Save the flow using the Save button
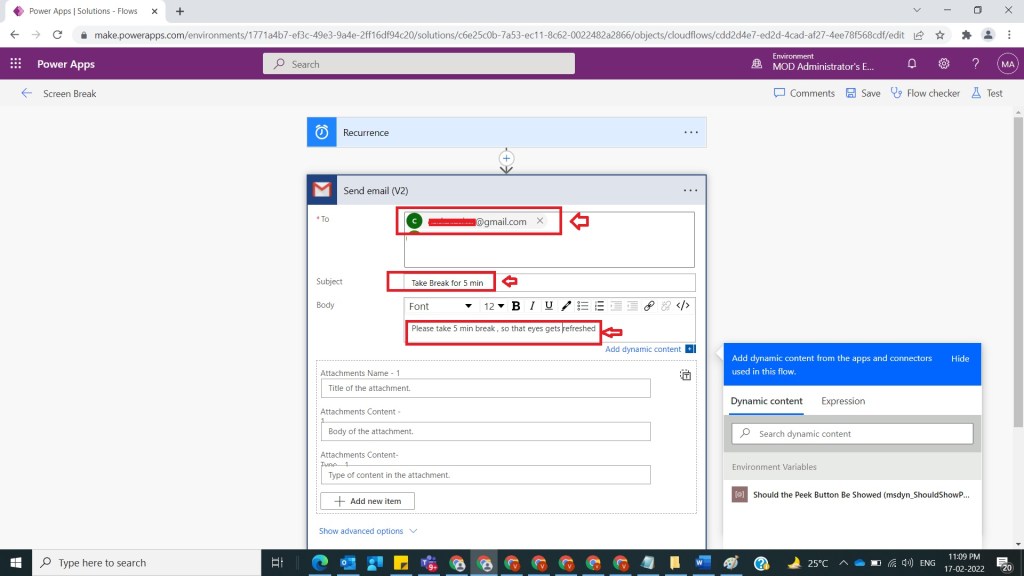The height and width of the screenshot is (576, 1024). pyautogui.click(x=863, y=93)
